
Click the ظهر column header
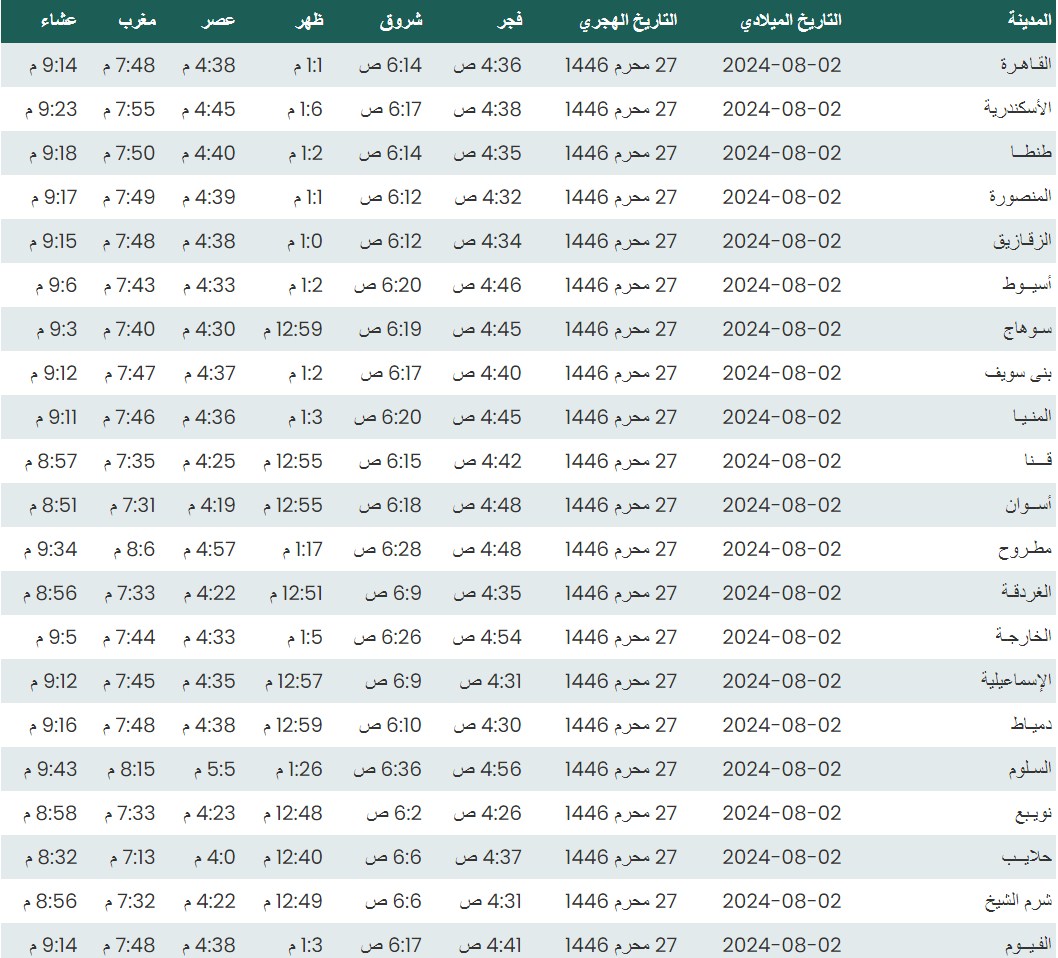point(306,20)
